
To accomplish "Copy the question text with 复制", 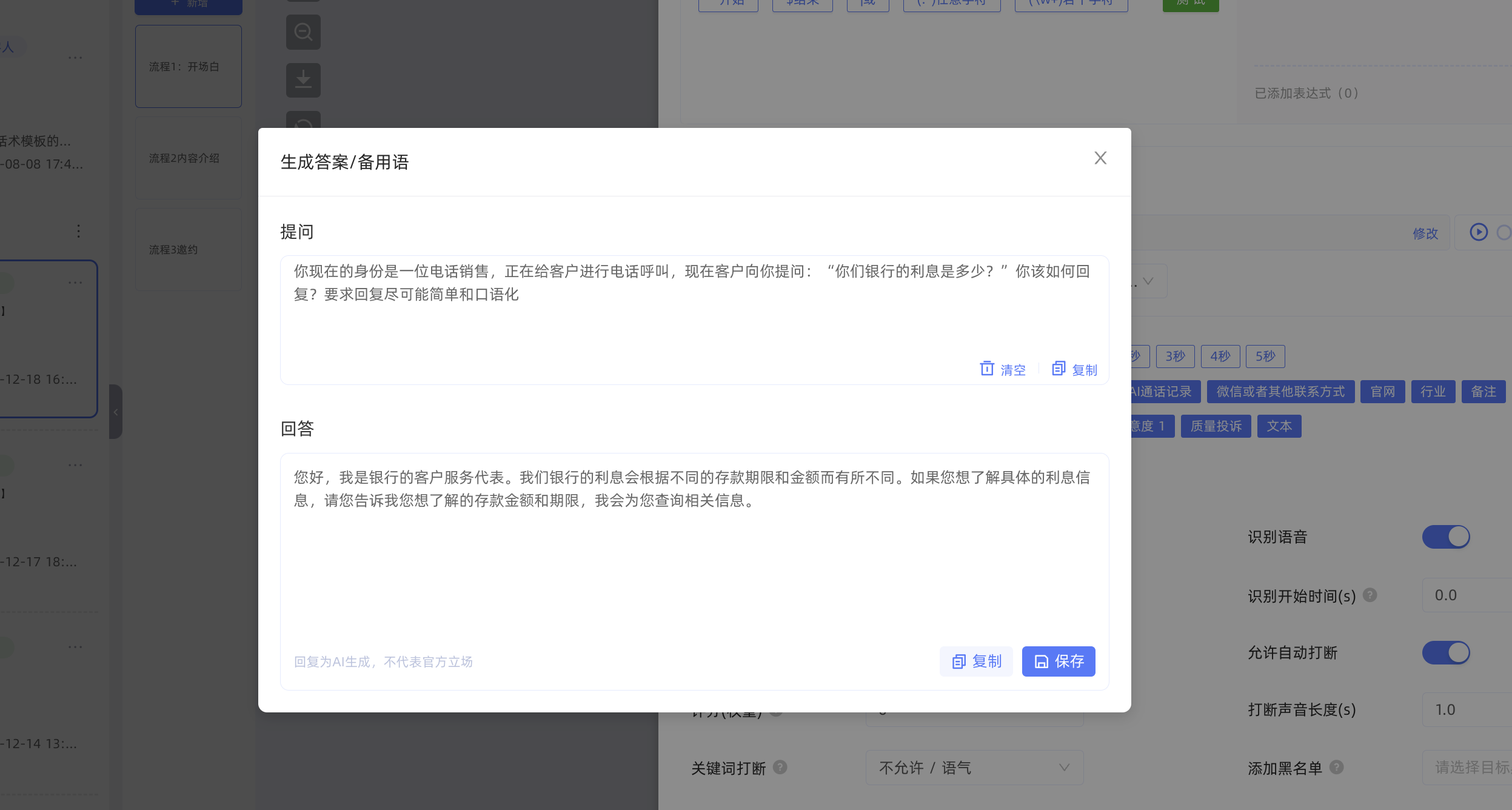I will [1074, 369].
